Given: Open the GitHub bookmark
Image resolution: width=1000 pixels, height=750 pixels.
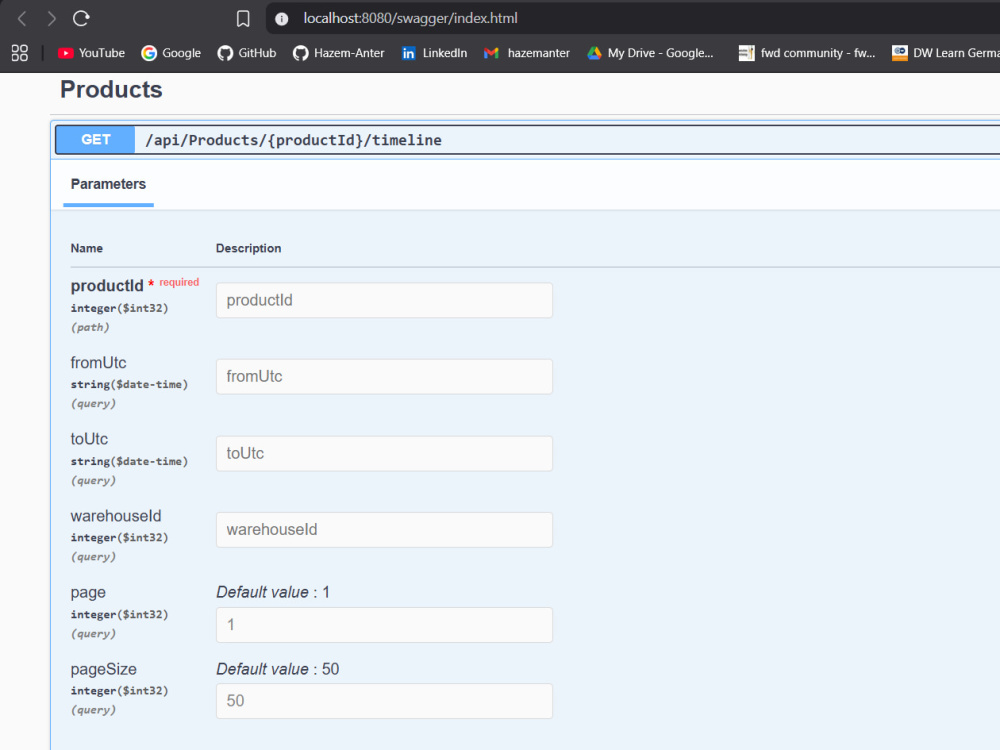Looking at the screenshot, I should [x=247, y=53].
